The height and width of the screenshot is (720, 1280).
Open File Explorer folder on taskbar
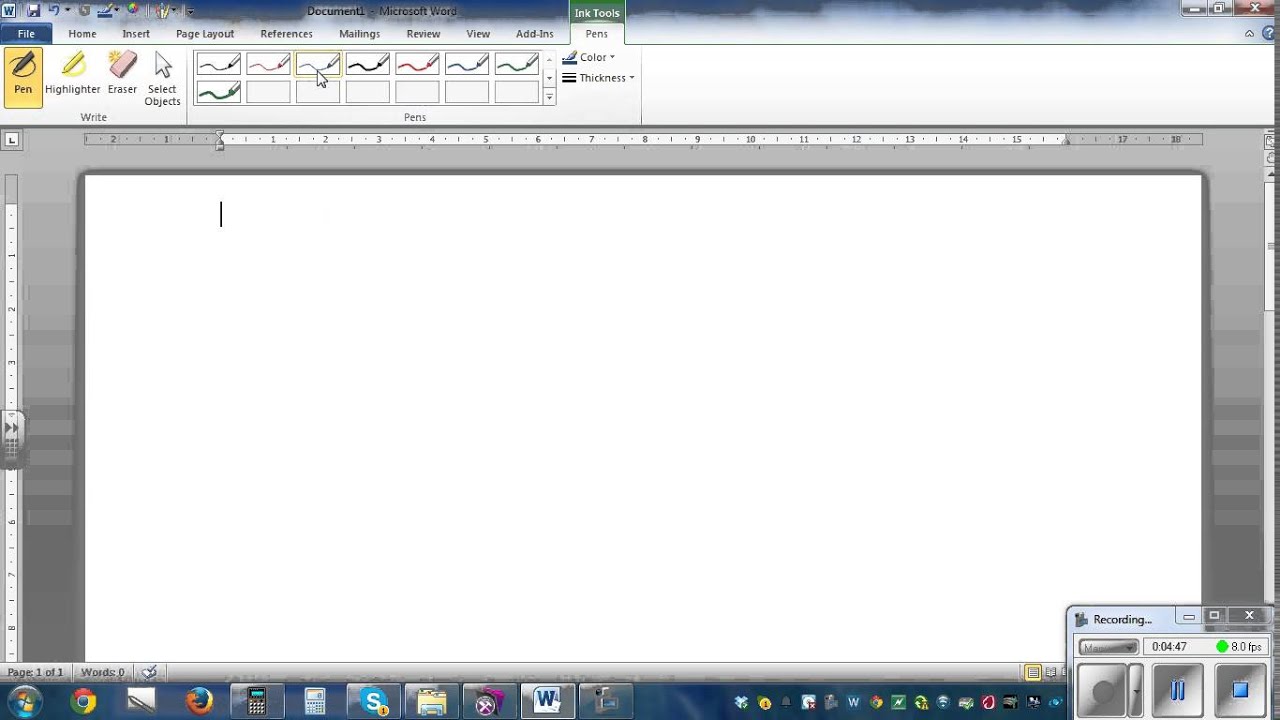tap(431, 702)
